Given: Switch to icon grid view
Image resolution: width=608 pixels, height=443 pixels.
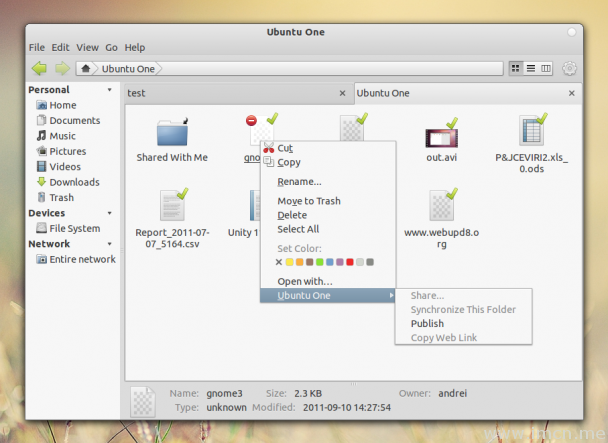Looking at the screenshot, I should pos(515,69).
